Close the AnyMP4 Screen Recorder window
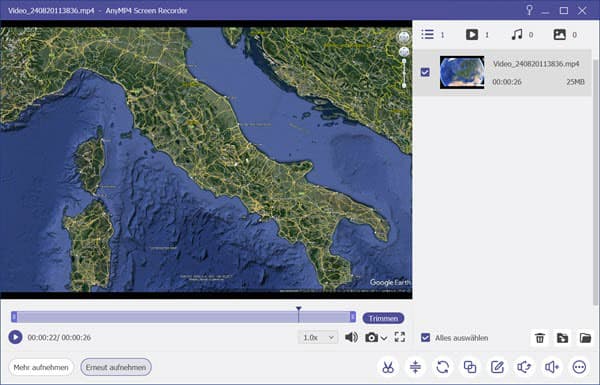 coord(582,11)
